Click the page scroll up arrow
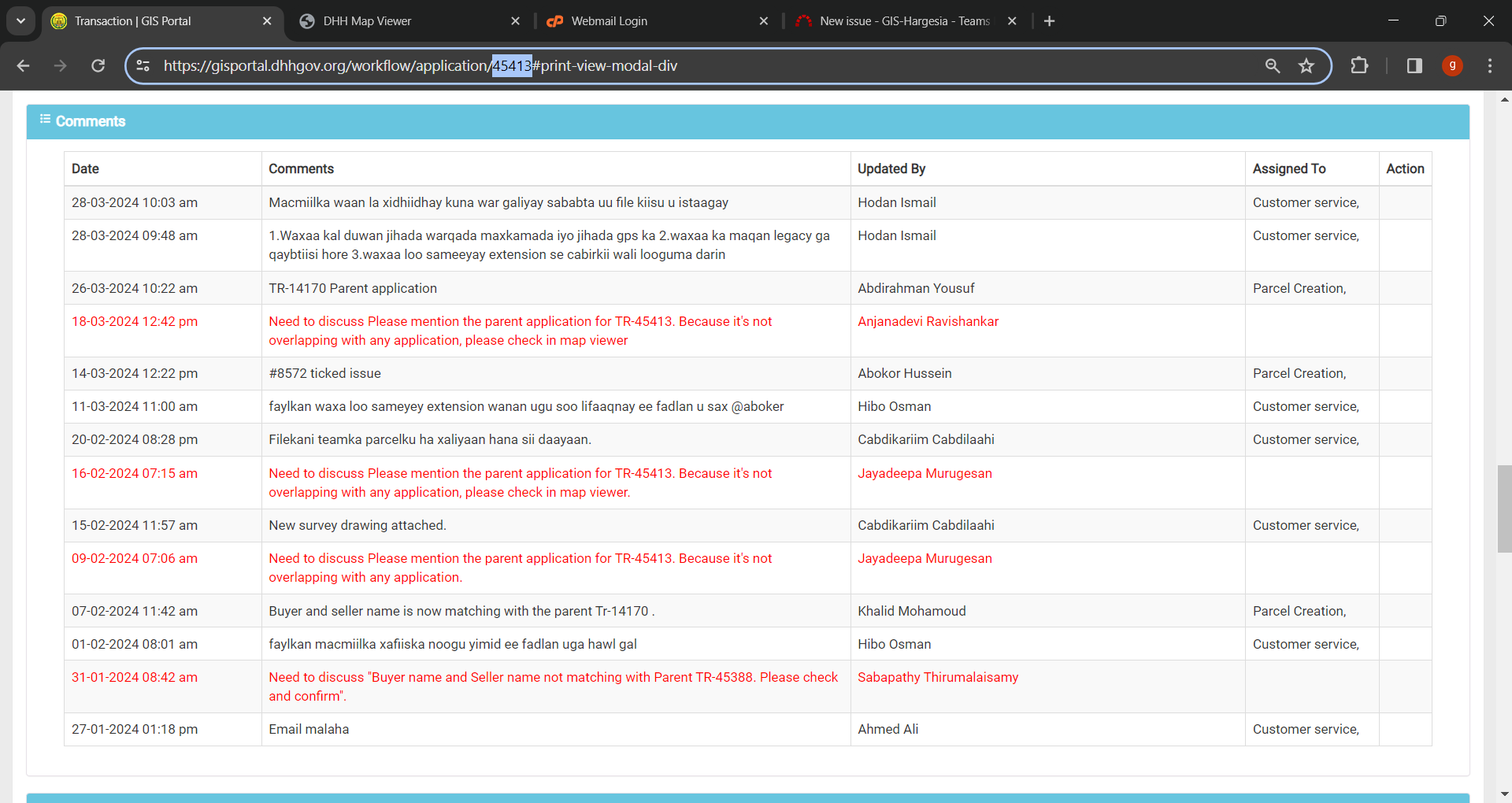Viewport: 1512px width, 803px height. (1505, 99)
